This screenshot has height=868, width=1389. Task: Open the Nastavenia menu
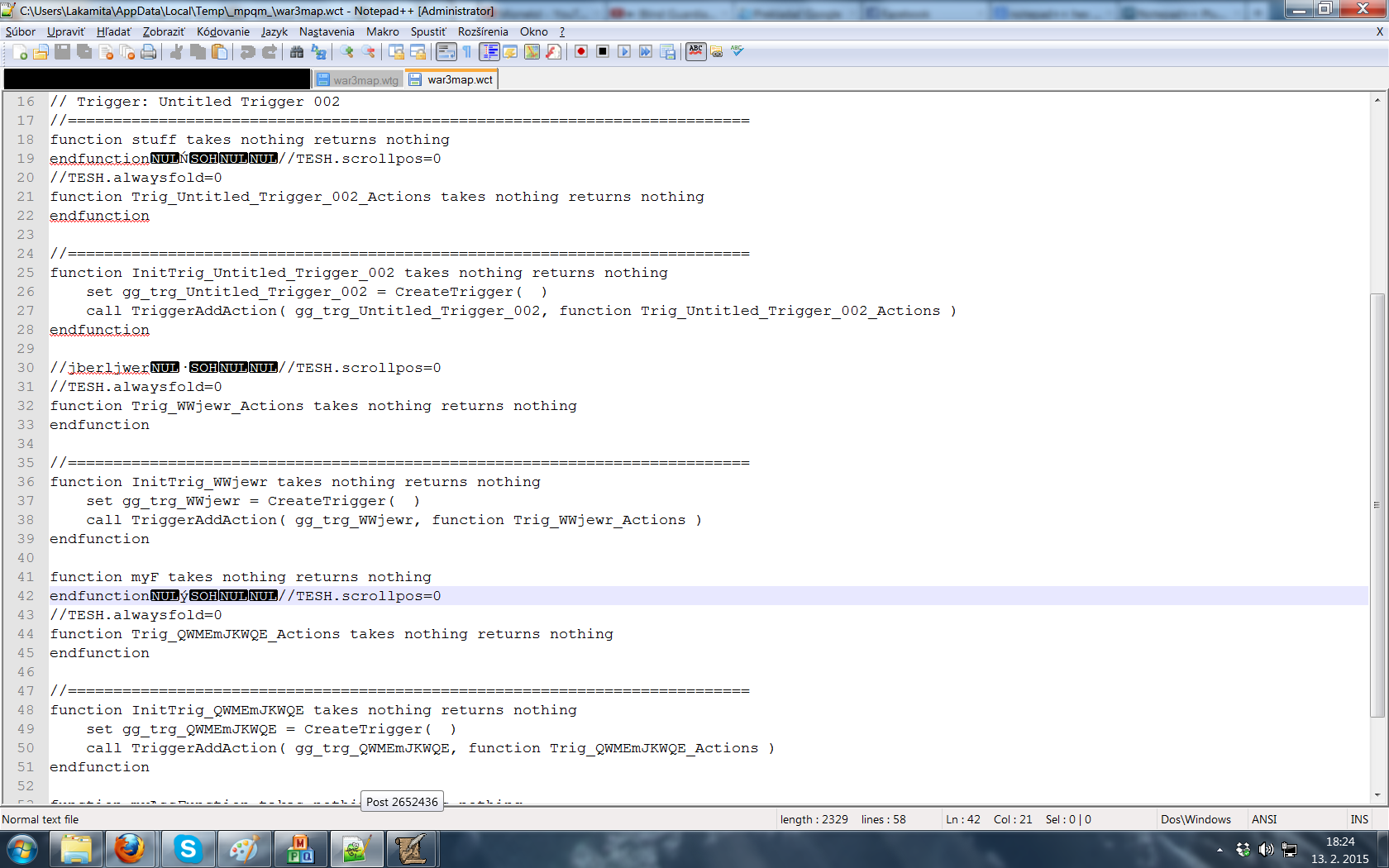[327, 31]
